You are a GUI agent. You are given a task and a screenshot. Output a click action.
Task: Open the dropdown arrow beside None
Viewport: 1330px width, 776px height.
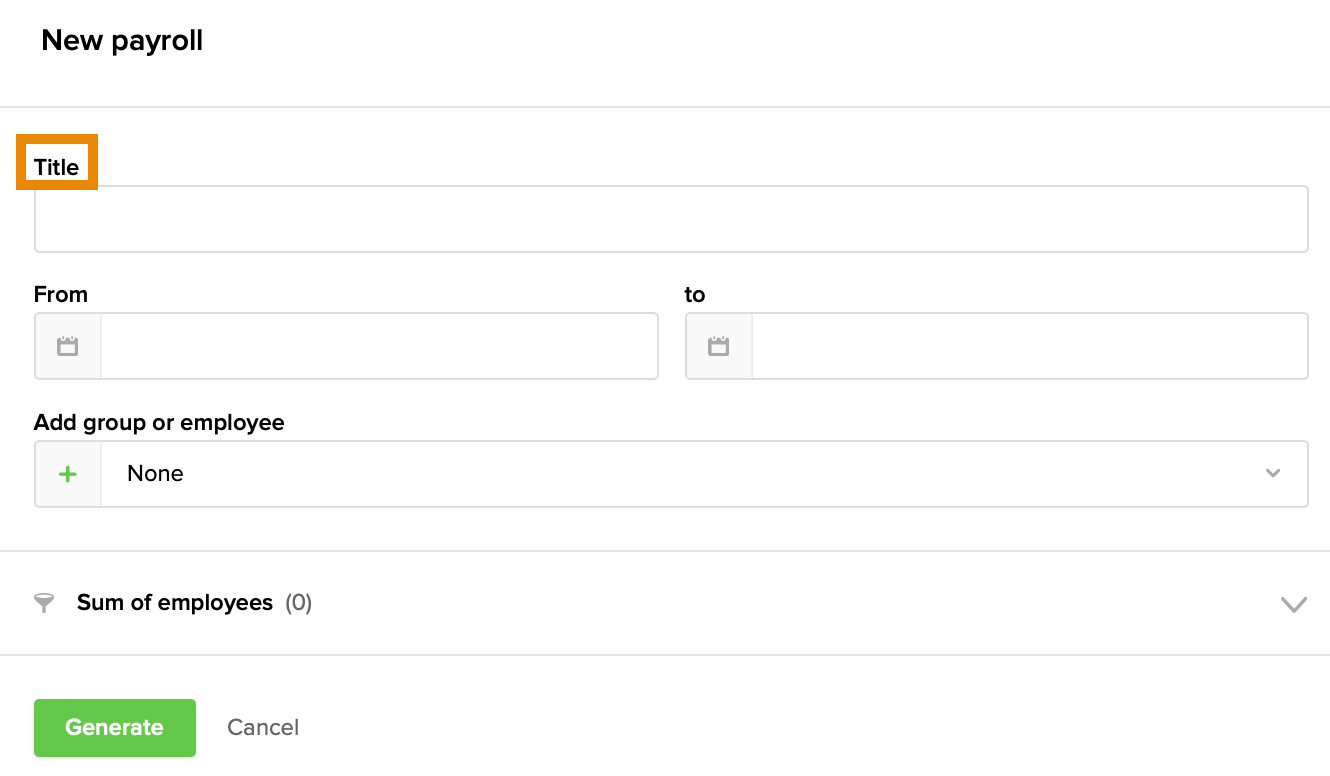[1273, 474]
